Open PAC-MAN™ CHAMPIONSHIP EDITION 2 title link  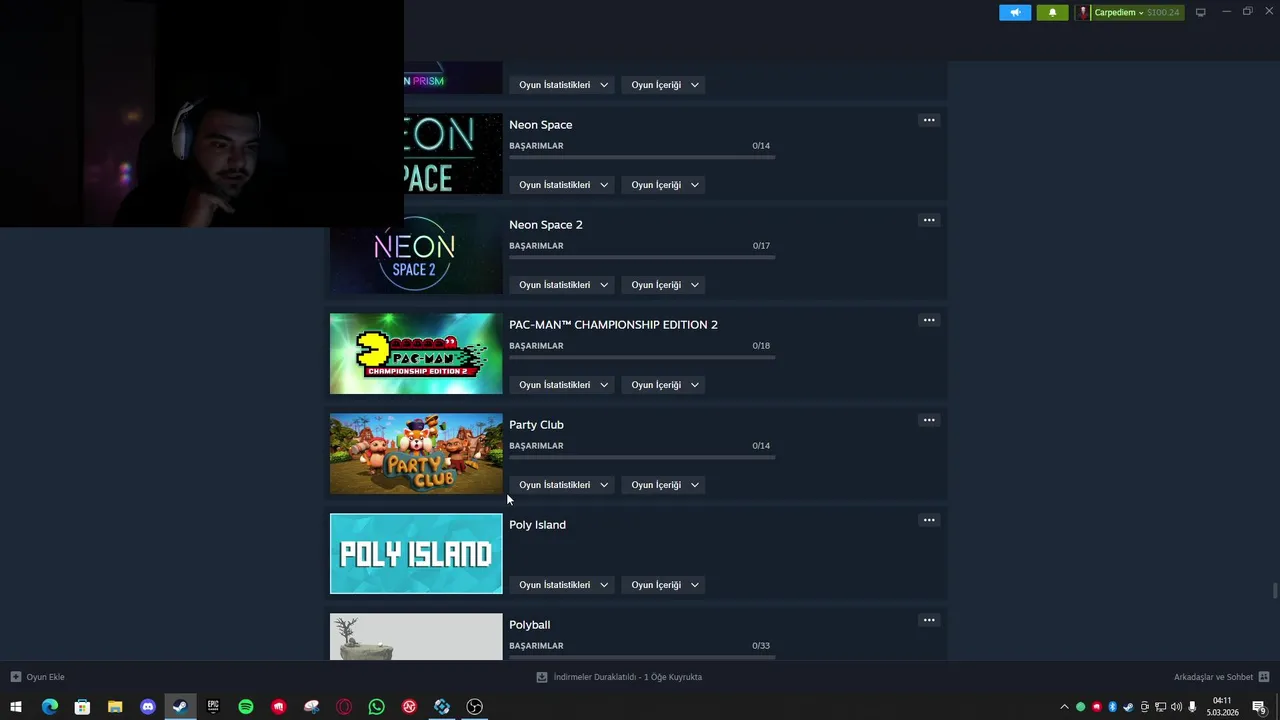coord(613,325)
